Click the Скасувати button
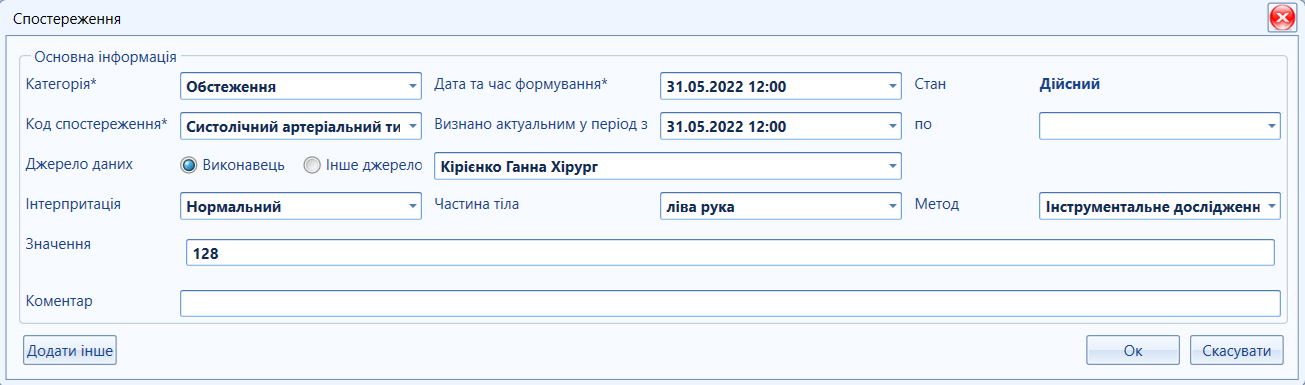 [x=1236, y=350]
